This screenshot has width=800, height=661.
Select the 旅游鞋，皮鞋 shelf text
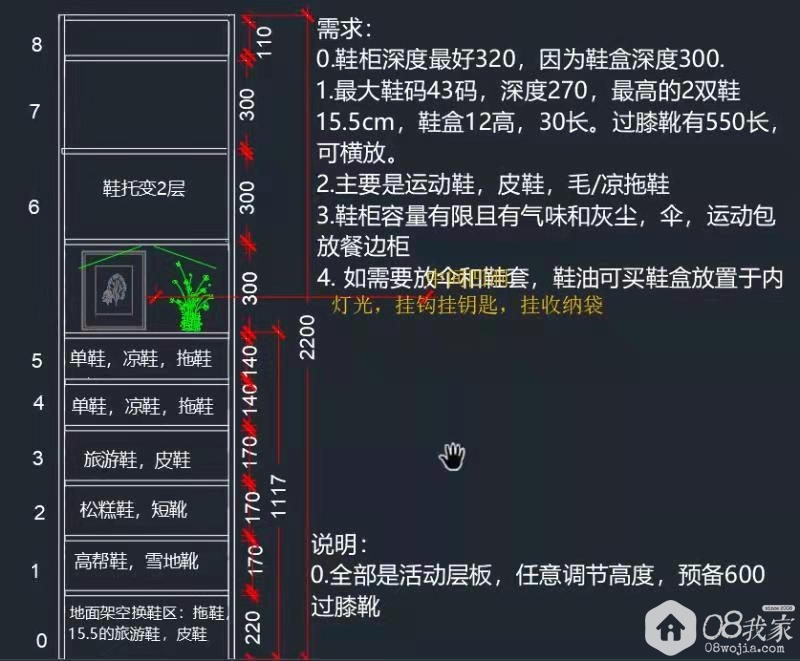click(137, 460)
